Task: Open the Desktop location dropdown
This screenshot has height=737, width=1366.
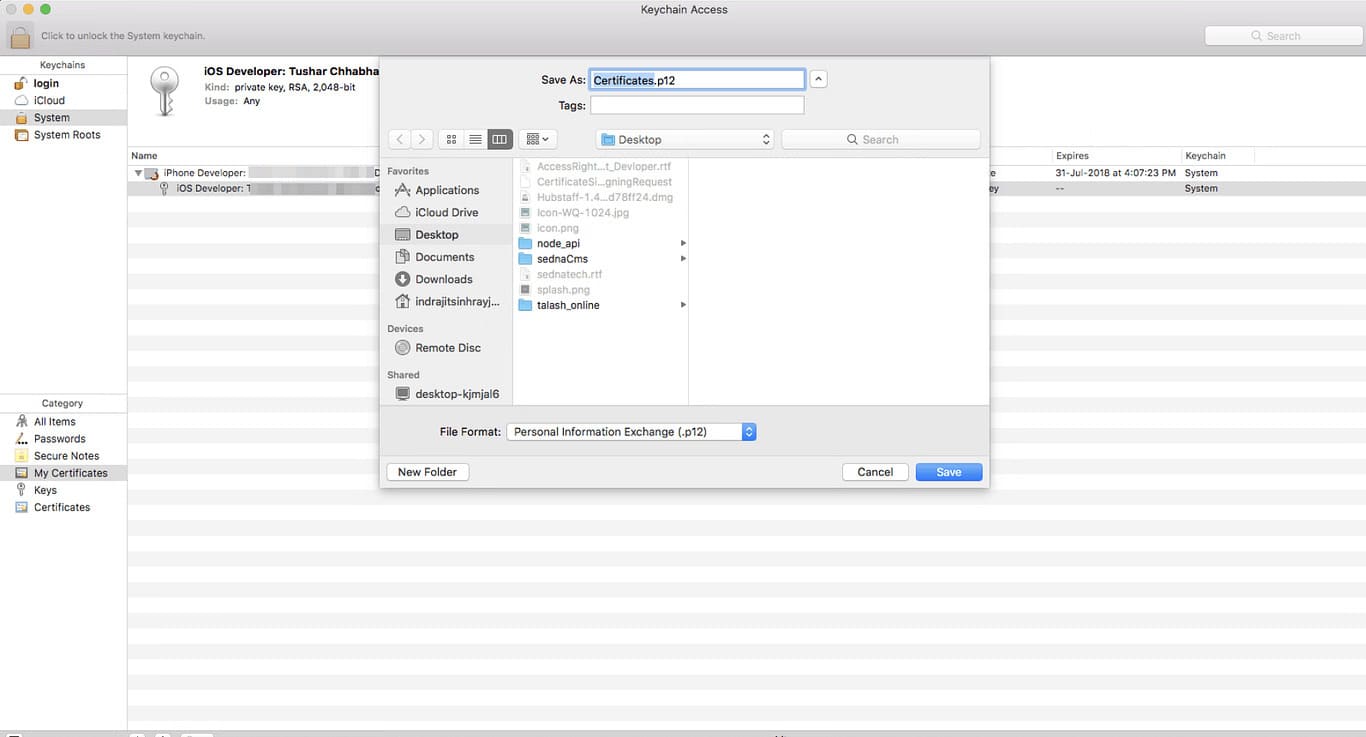Action: [684, 139]
